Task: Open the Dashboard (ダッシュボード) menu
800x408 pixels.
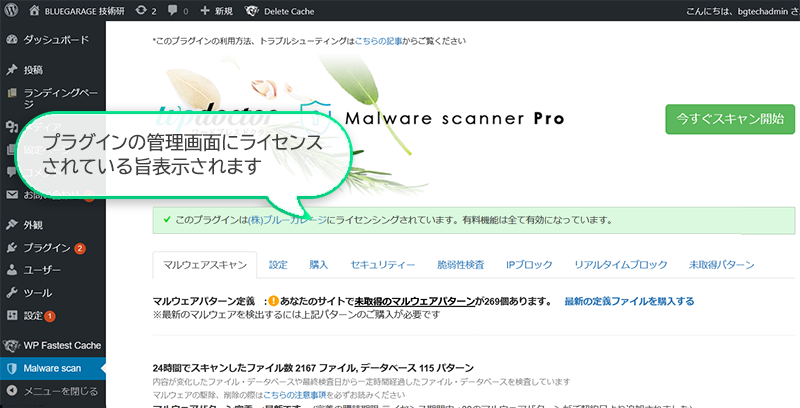Action: (55, 41)
